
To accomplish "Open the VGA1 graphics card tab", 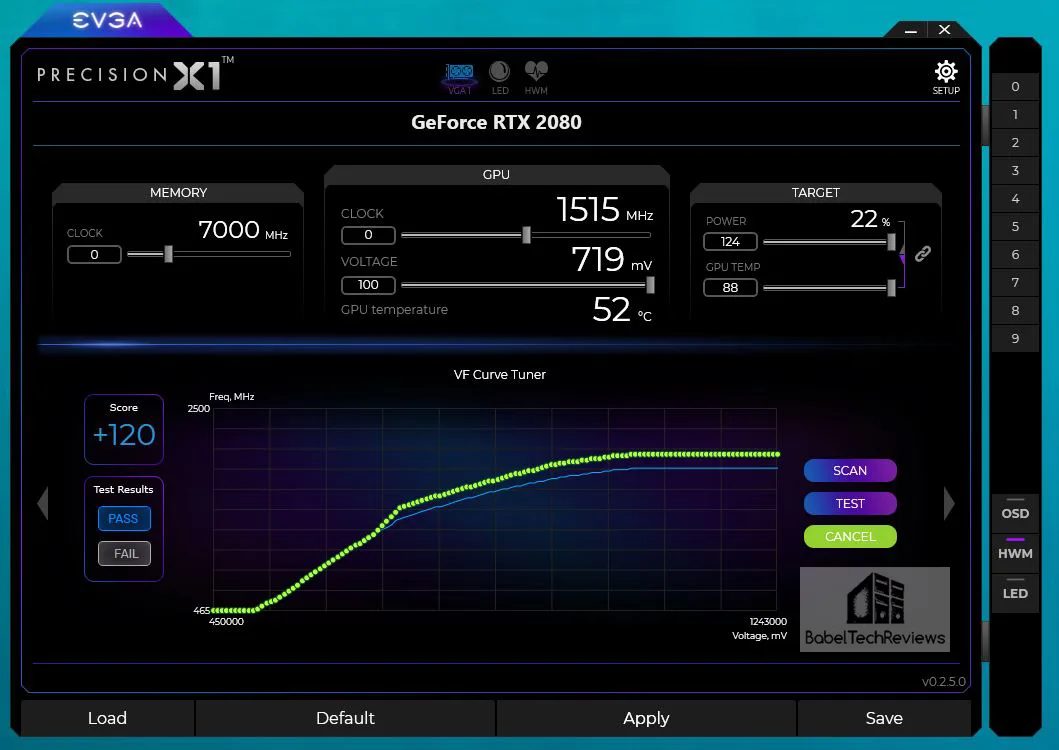I will coord(459,78).
